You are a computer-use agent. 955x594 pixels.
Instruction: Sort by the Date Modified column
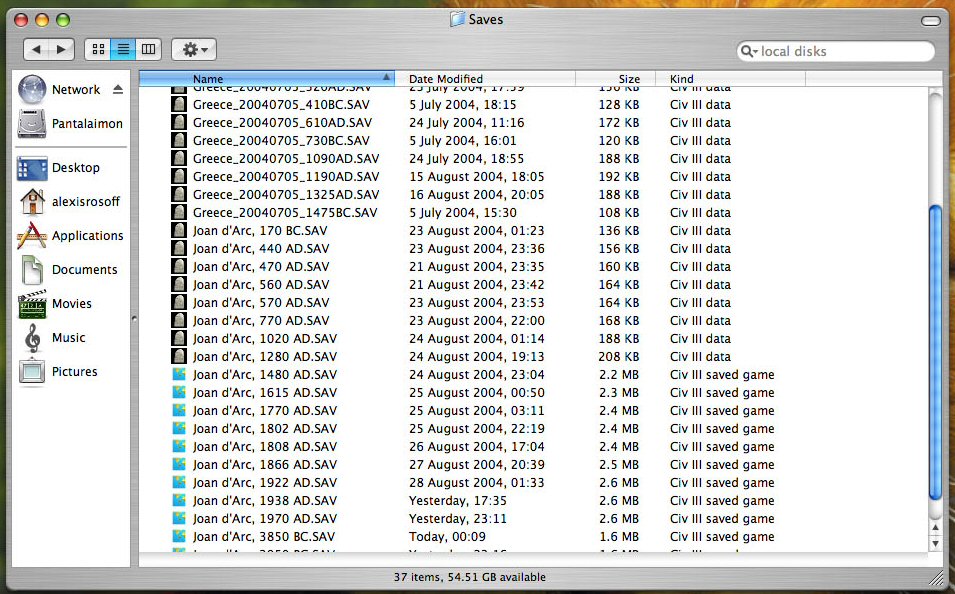point(485,79)
